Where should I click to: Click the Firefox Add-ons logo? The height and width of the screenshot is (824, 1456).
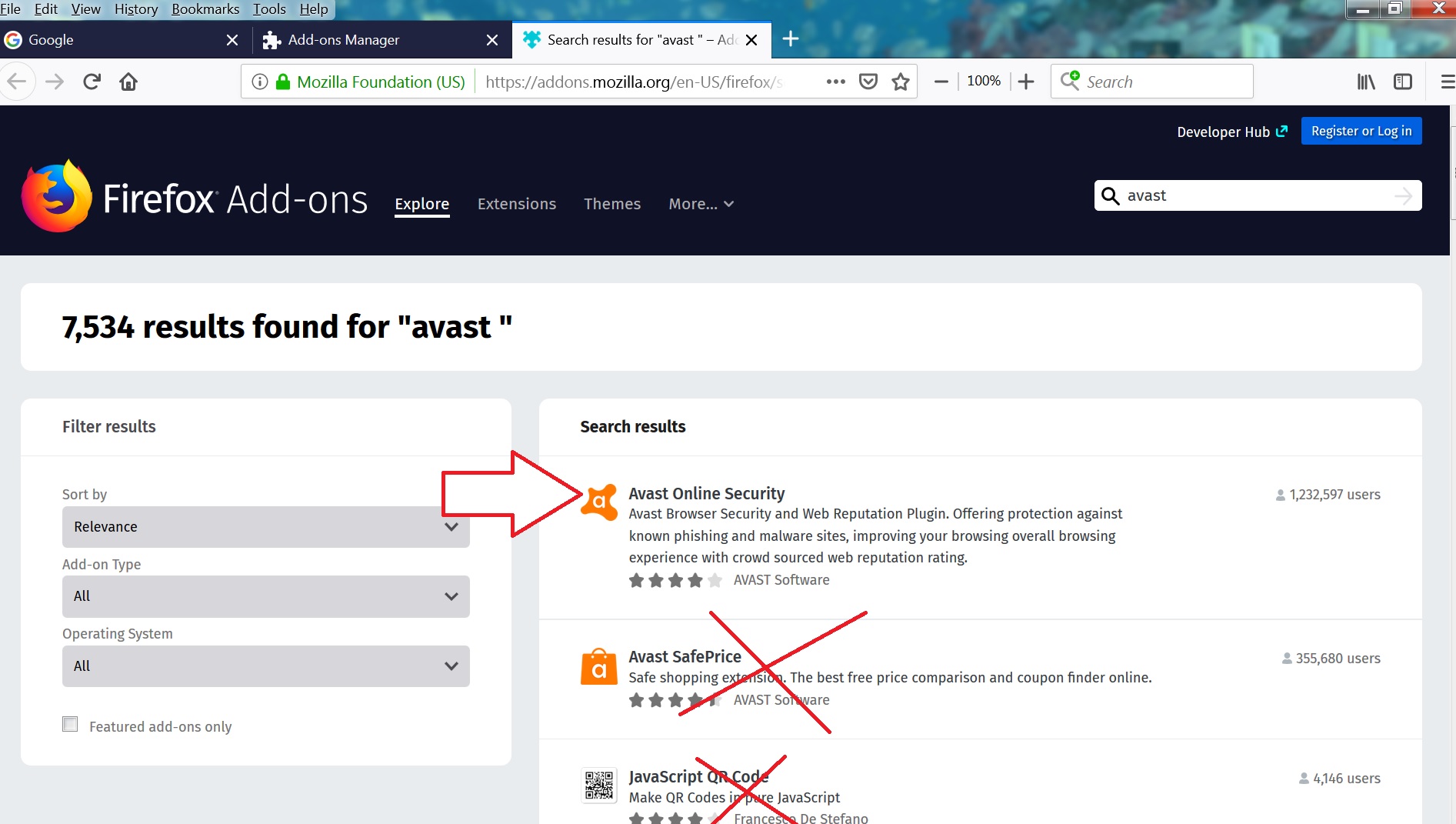[x=195, y=197]
